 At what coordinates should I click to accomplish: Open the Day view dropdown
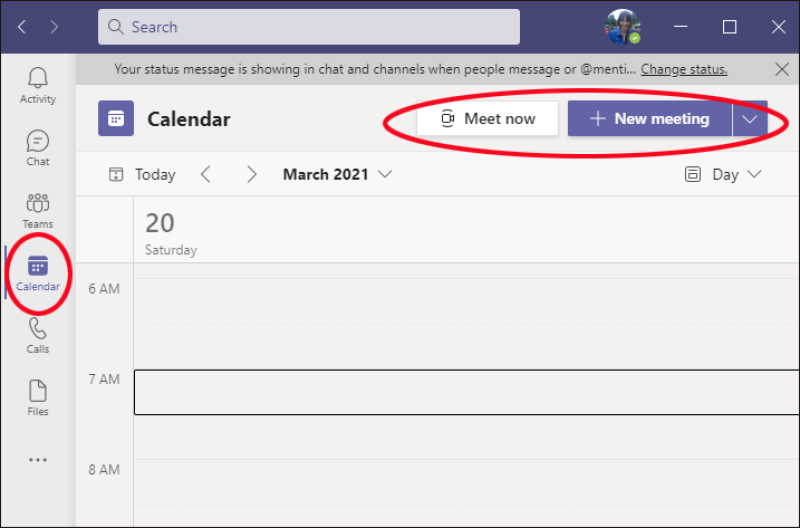[723, 174]
